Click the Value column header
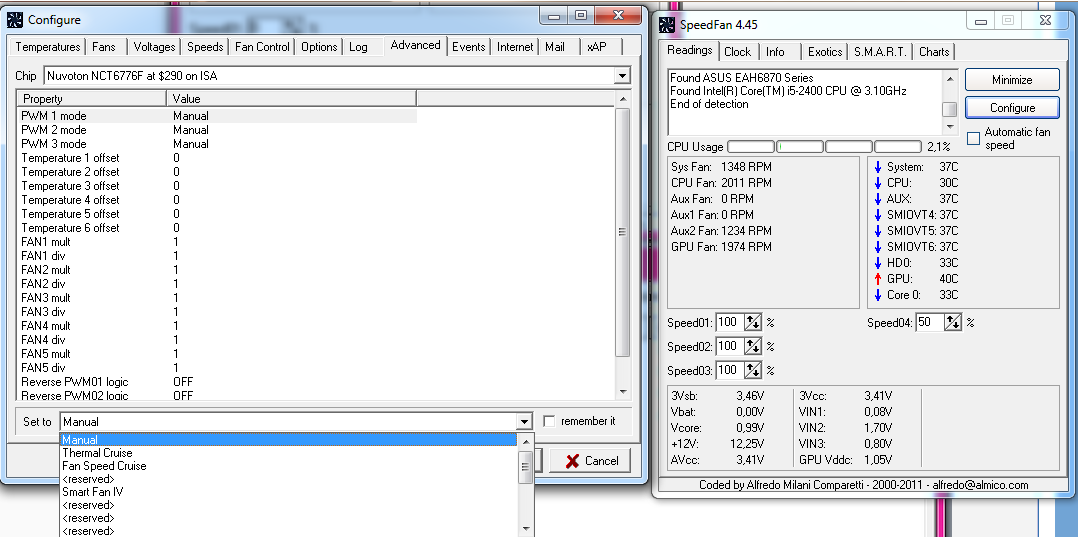1078x537 pixels. coord(292,99)
